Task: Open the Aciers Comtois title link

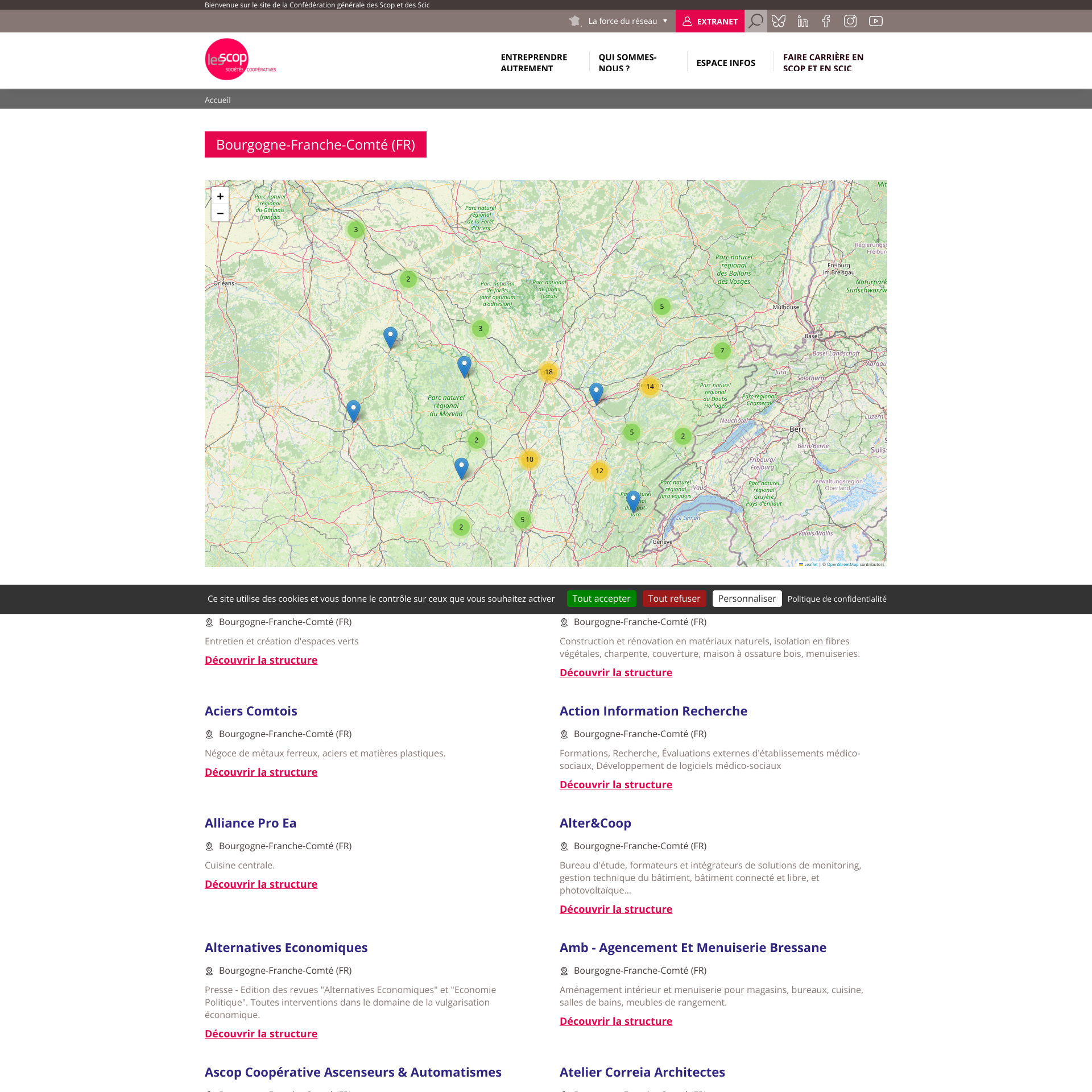Action: [x=251, y=711]
